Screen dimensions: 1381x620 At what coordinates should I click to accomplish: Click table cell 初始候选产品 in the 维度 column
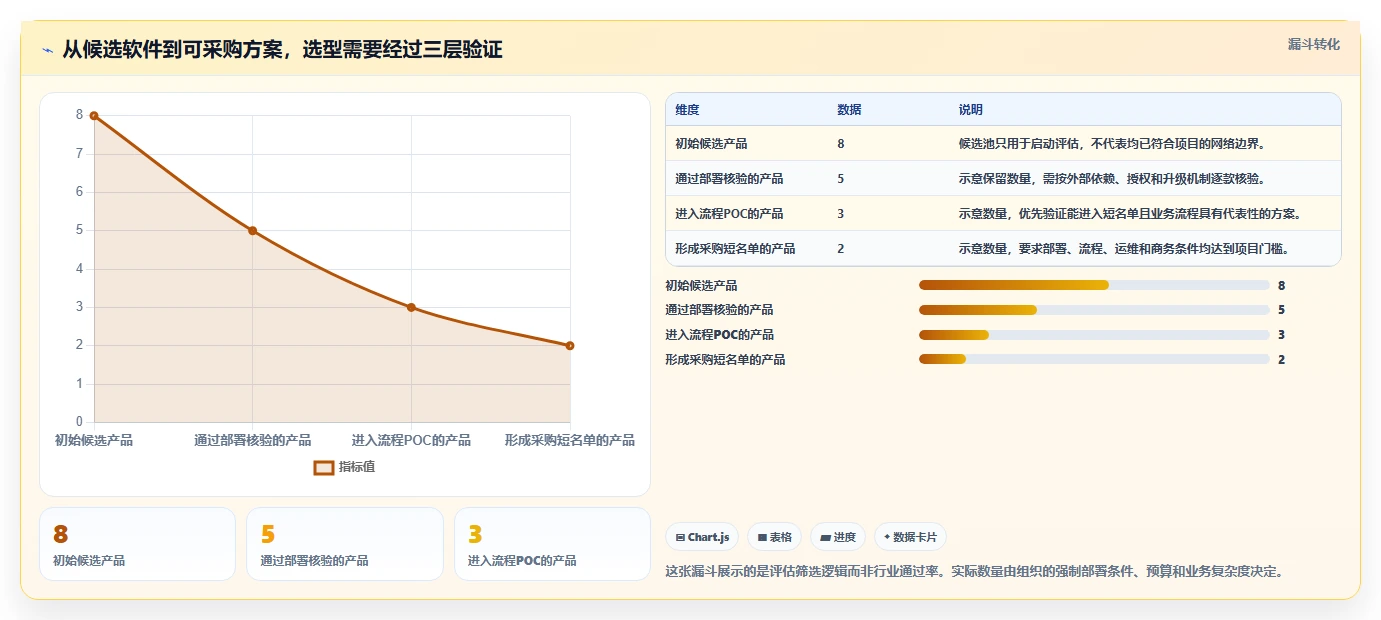point(711,144)
